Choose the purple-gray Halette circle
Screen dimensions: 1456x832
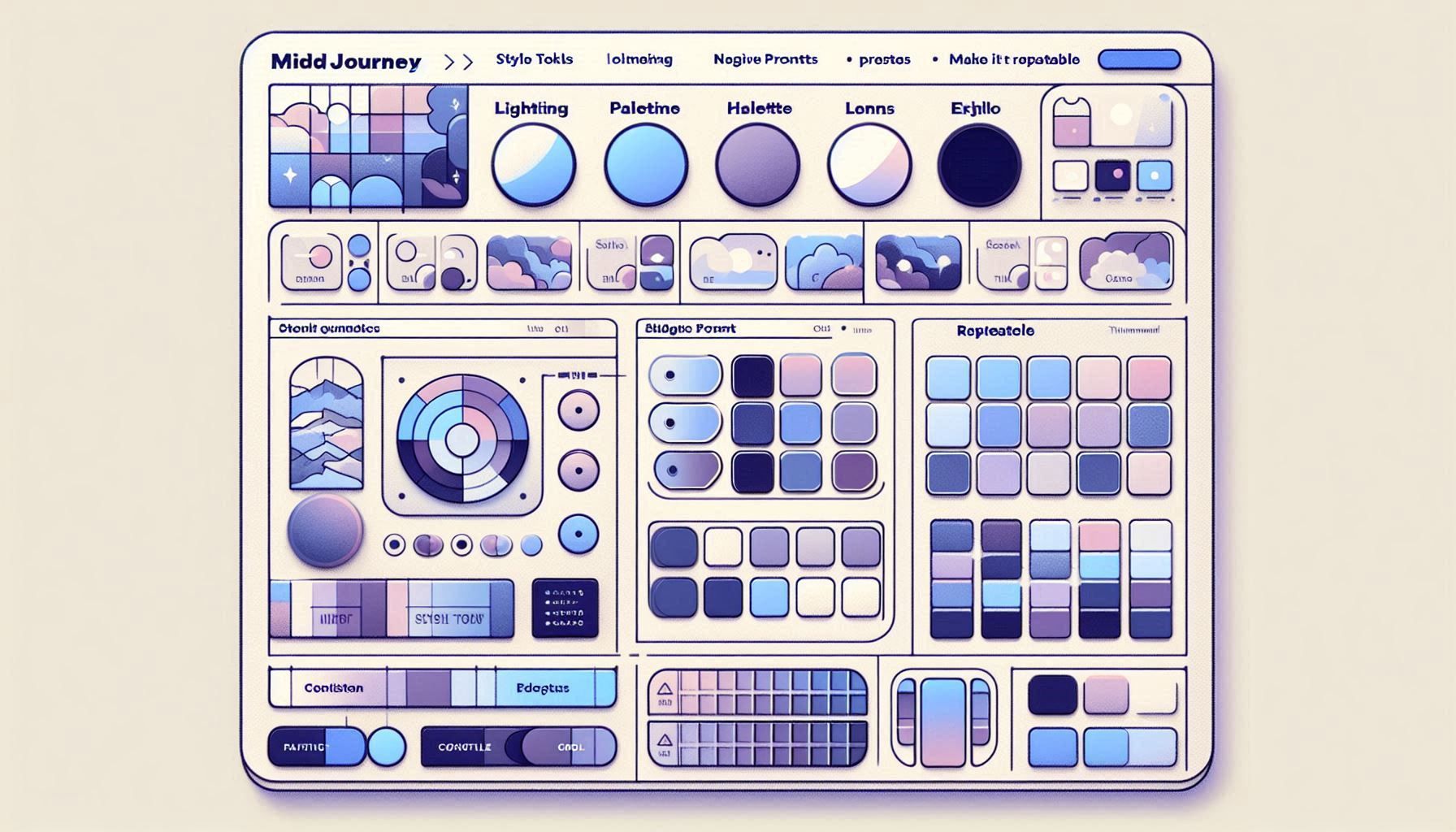(x=757, y=164)
